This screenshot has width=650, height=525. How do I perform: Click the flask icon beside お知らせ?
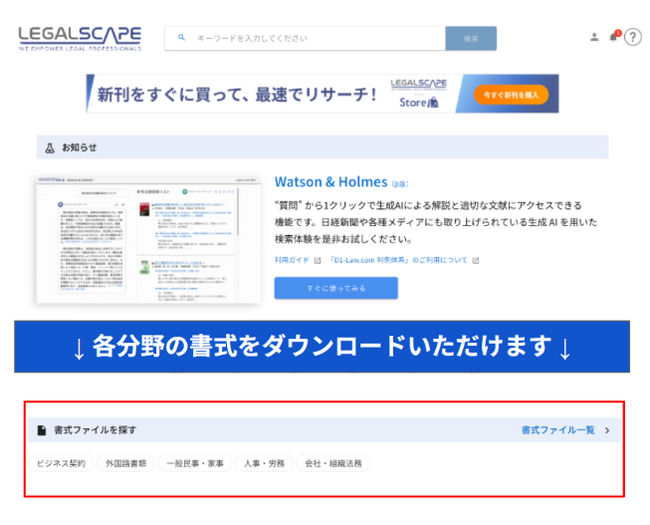pyautogui.click(x=50, y=148)
